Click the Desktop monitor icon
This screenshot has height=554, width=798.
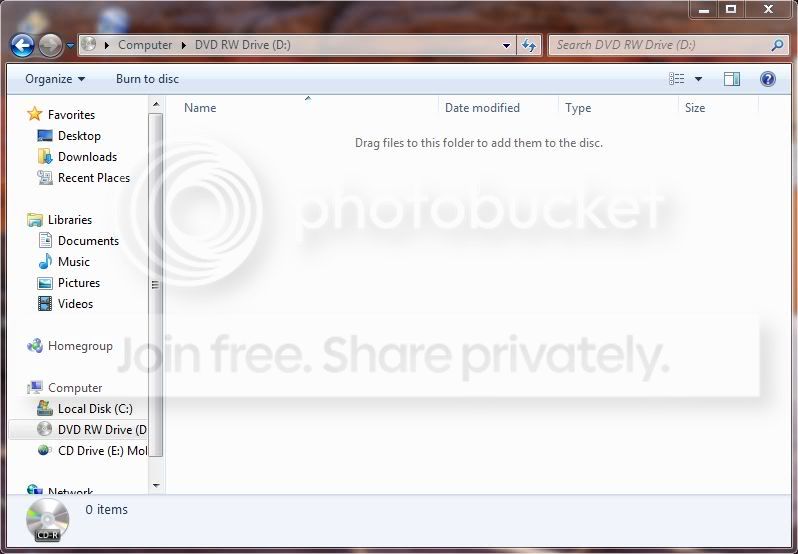[45, 136]
